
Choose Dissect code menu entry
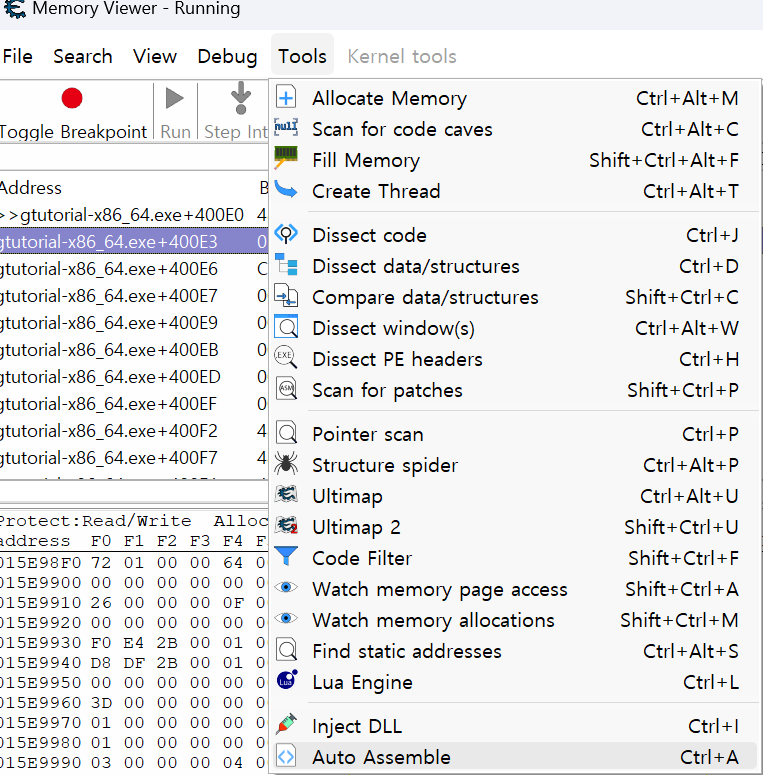coord(515,235)
